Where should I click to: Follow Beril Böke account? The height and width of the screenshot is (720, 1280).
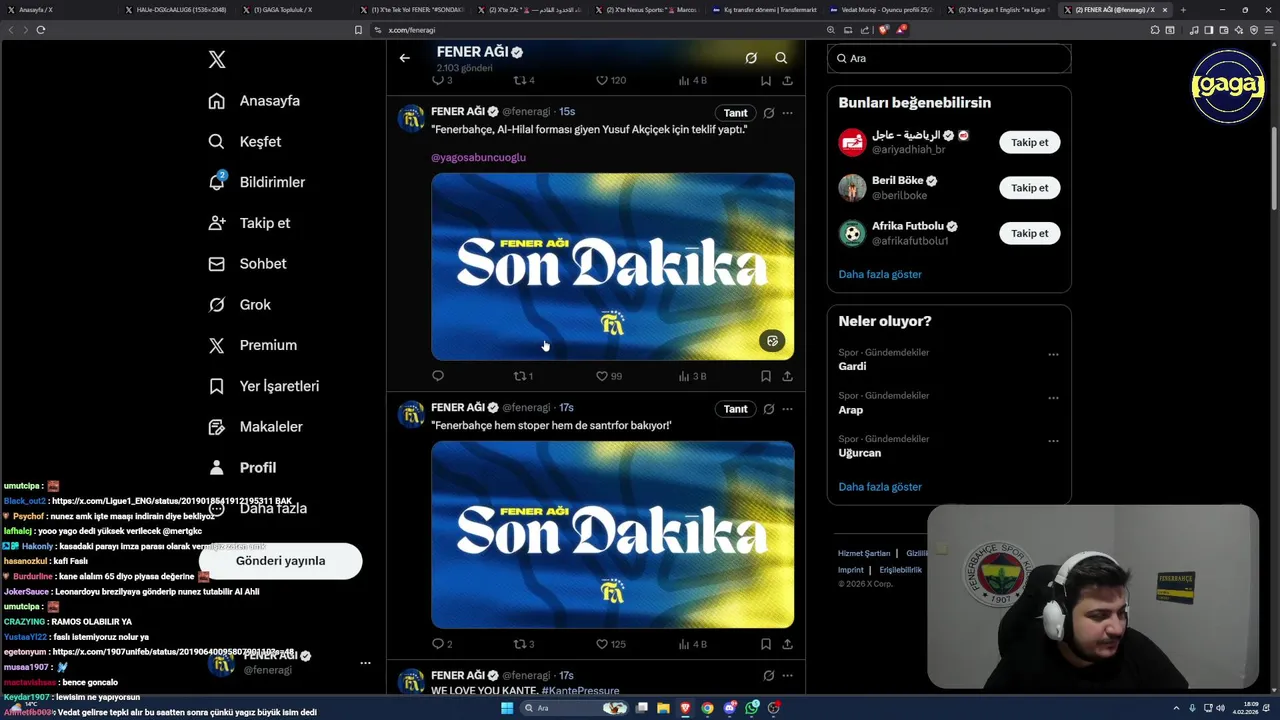click(x=1029, y=188)
